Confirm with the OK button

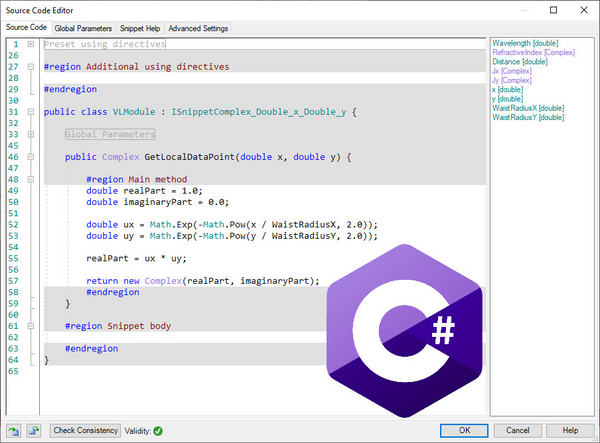pos(465,430)
